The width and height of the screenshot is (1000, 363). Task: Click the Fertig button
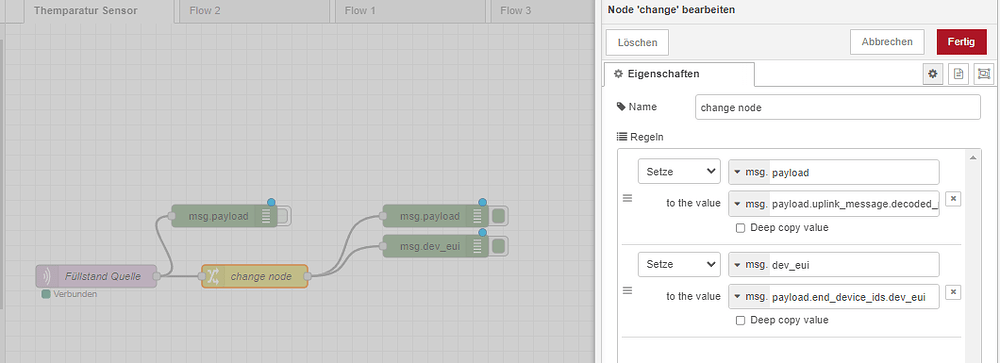coord(960,41)
